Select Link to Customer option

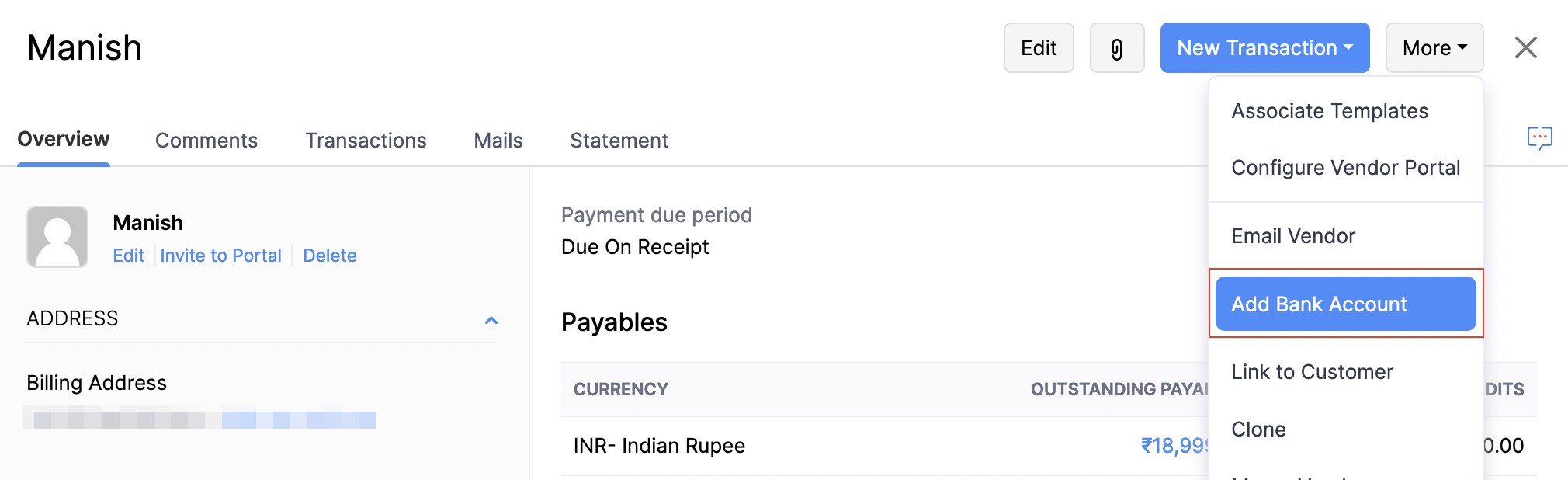coord(1312,371)
